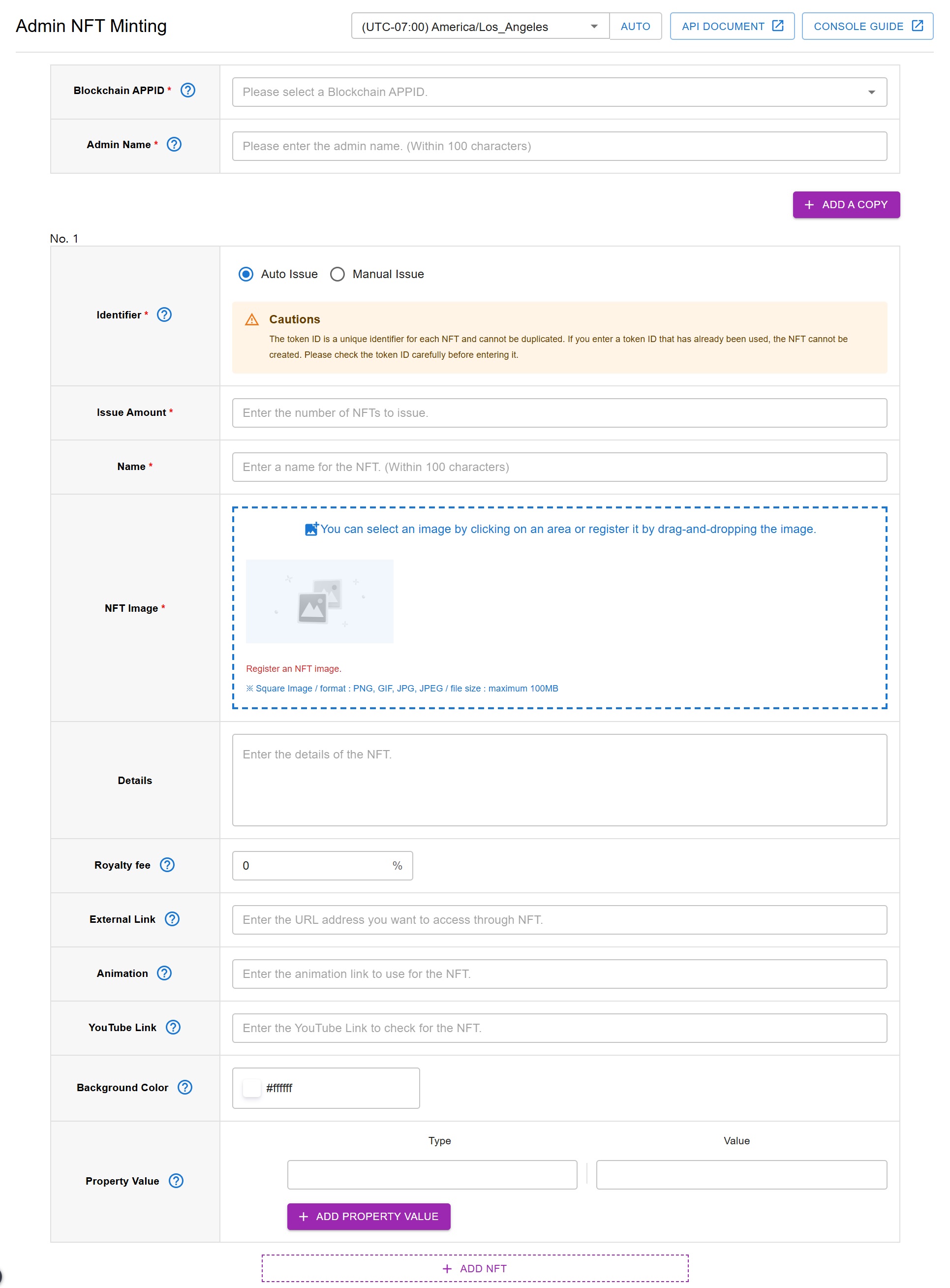Open the Blockchain APPID dropdown
This screenshot has height=1288, width=950.
coord(559,92)
